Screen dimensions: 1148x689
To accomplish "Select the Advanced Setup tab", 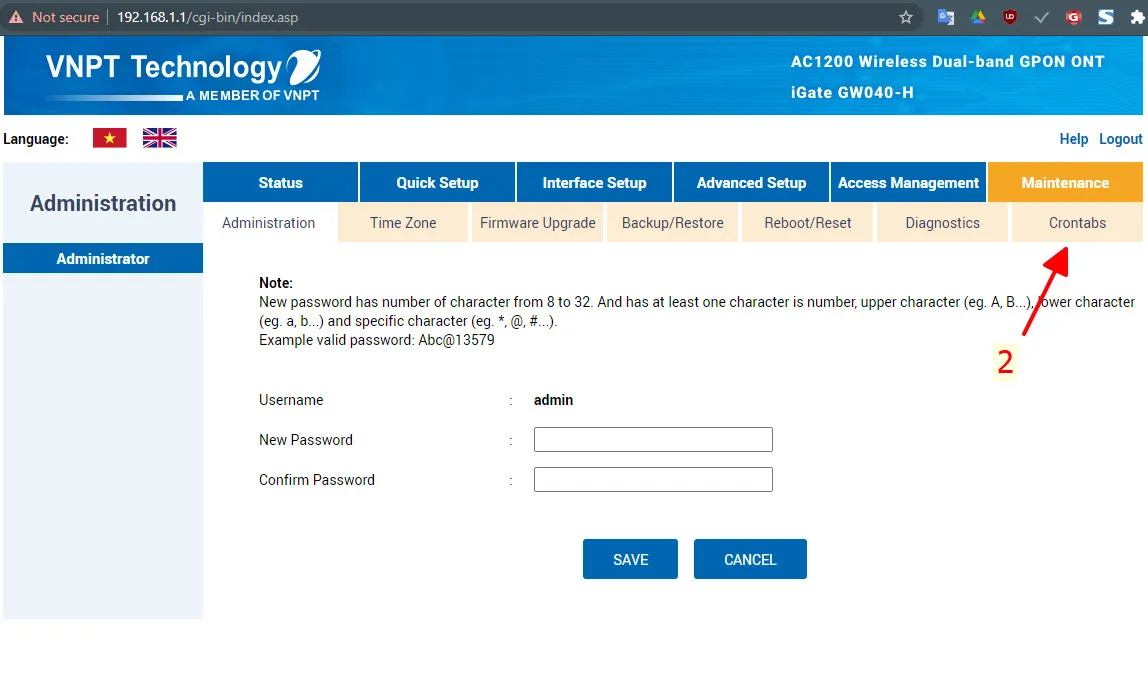I will coord(751,183).
